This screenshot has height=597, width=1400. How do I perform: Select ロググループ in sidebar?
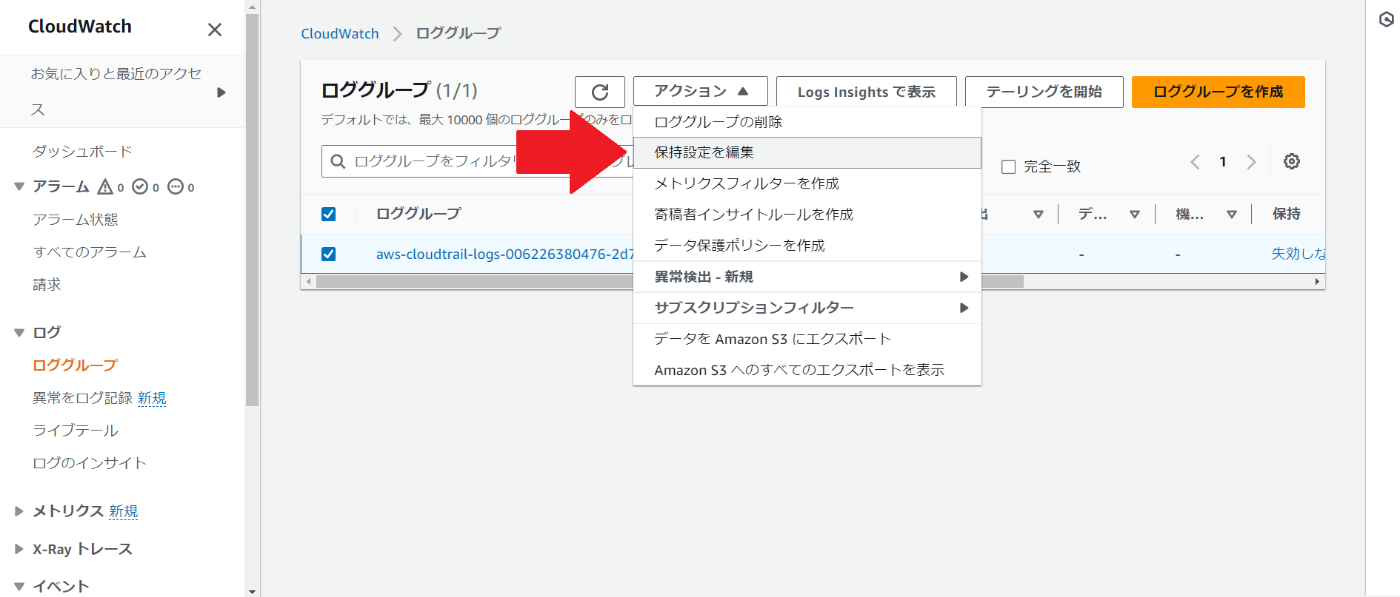75,365
